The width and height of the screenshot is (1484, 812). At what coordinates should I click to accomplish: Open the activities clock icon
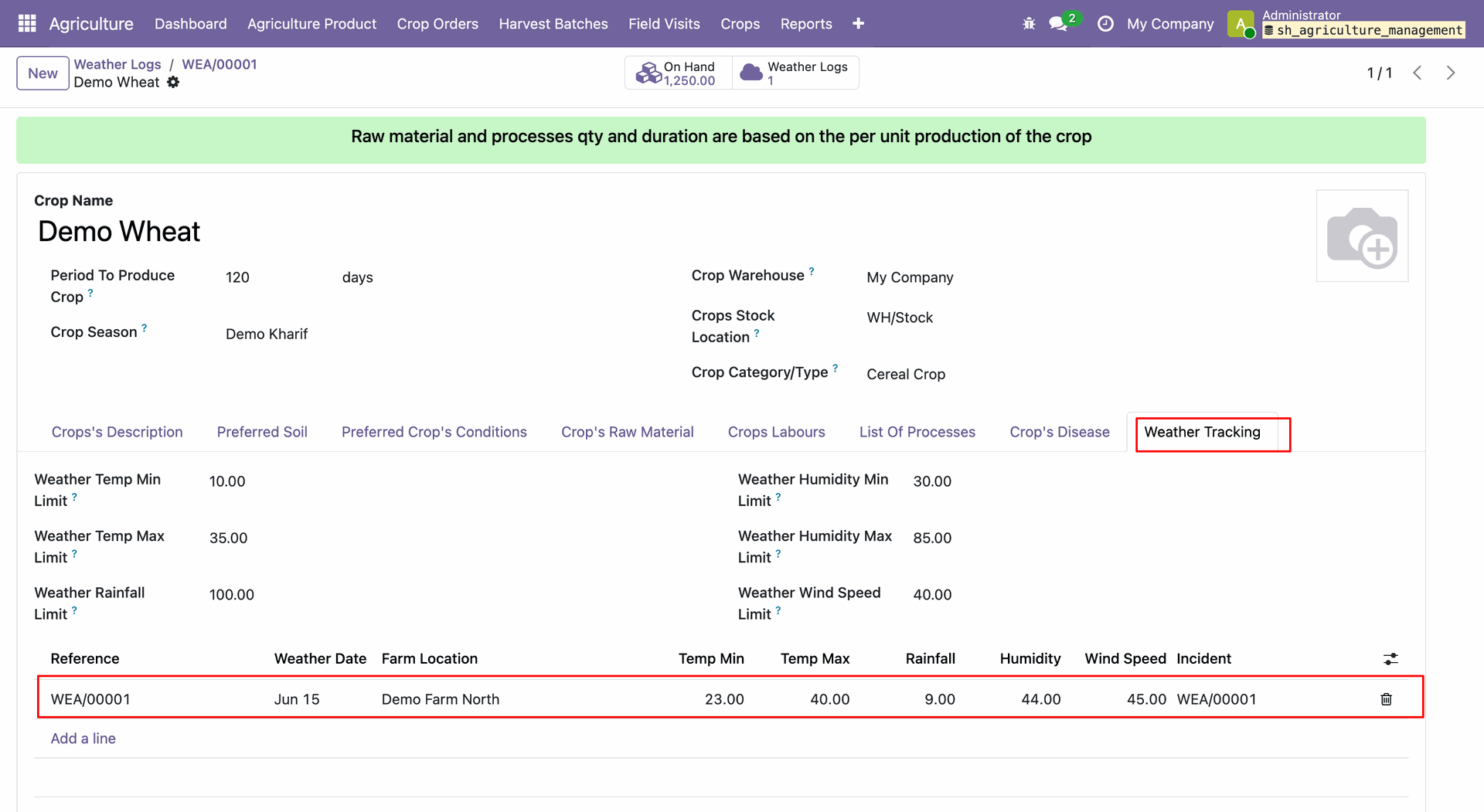(x=1105, y=24)
